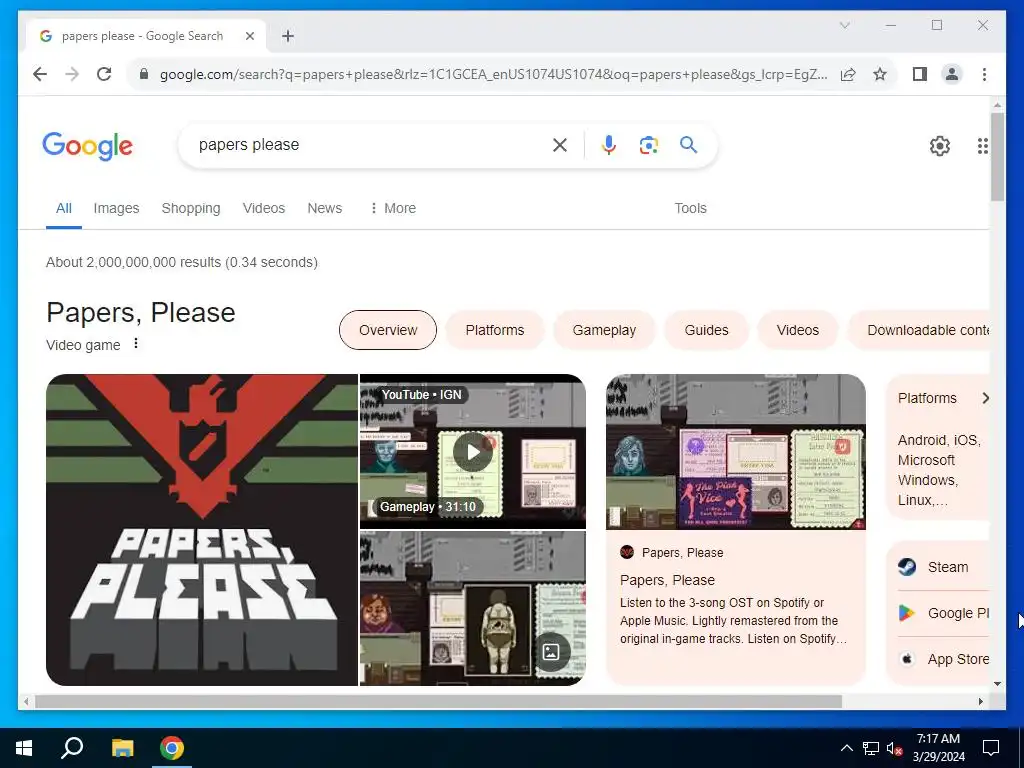Open Google Play store link
The height and width of the screenshot is (768, 1024).
(x=943, y=613)
